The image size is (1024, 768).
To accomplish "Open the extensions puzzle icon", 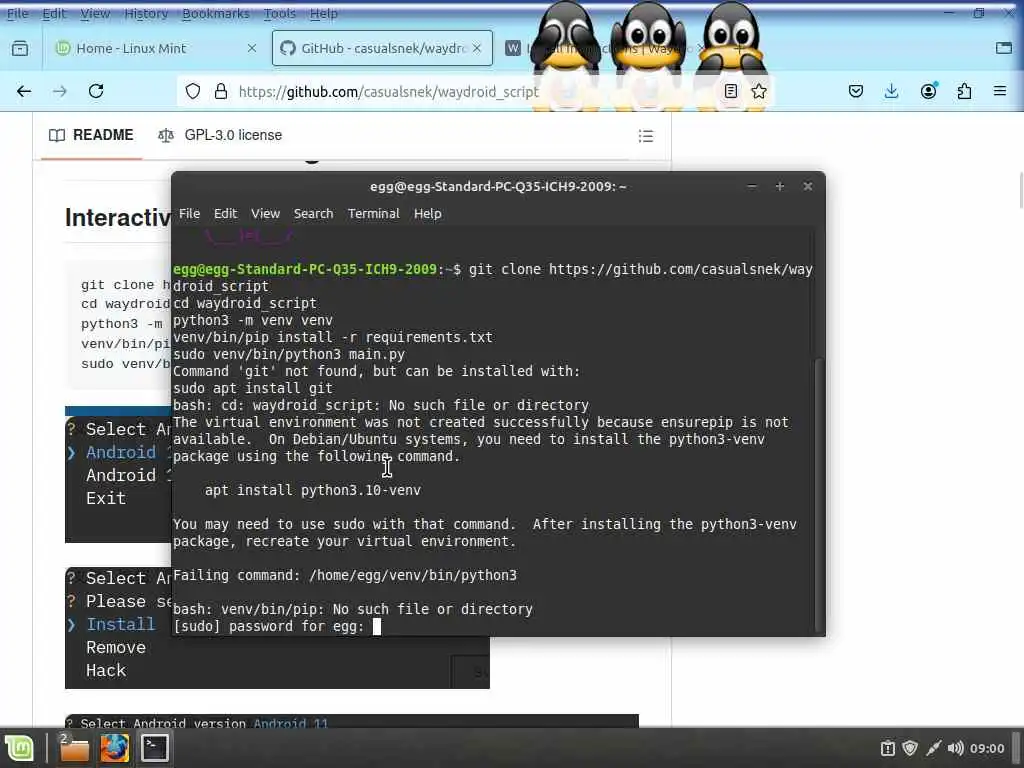I will coord(965,91).
